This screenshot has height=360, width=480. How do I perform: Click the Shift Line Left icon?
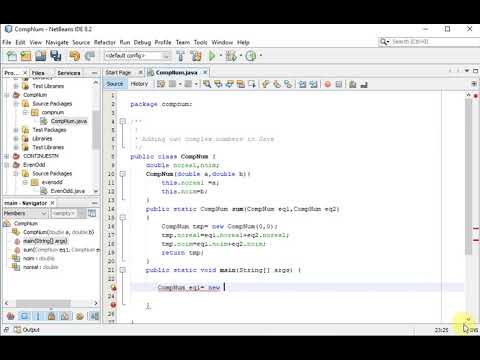point(302,84)
